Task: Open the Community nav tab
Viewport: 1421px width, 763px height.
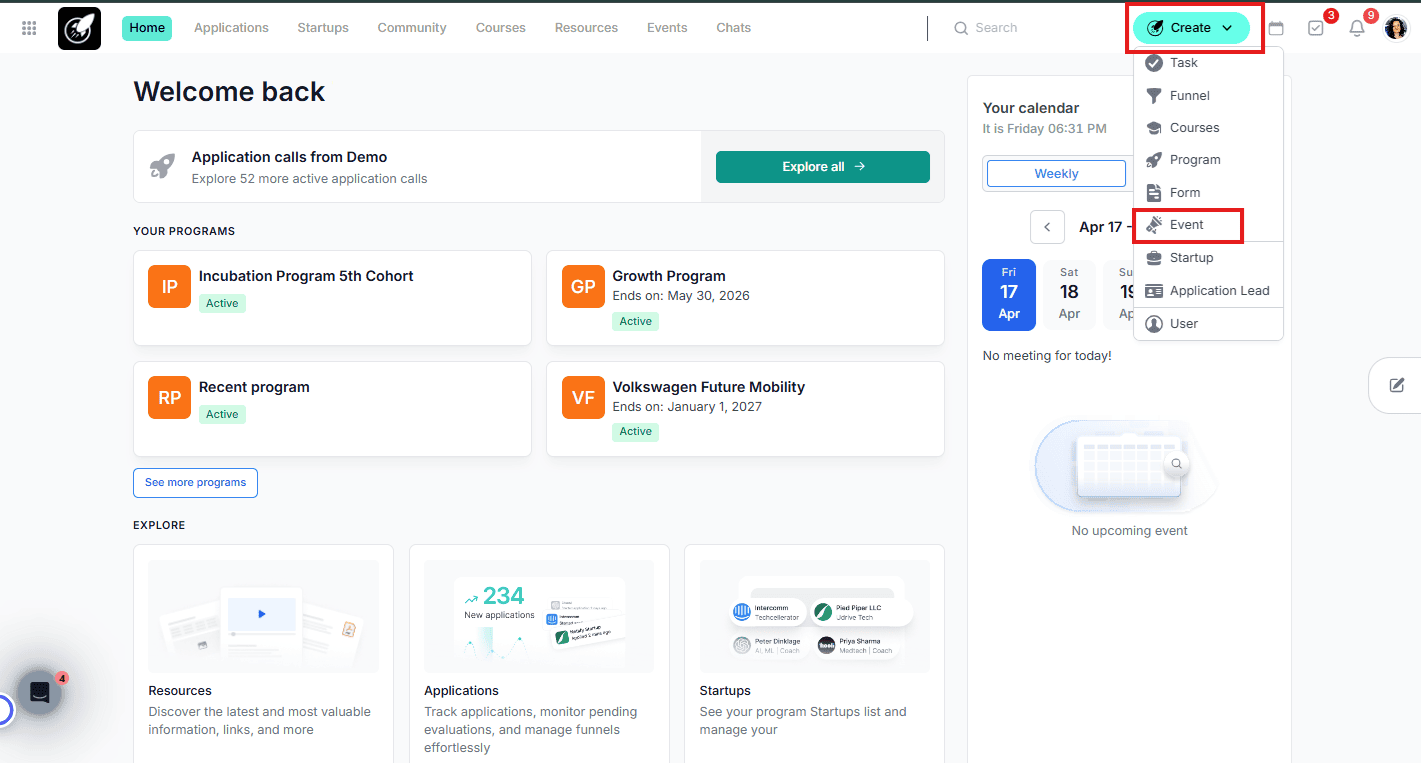Action: tap(412, 28)
